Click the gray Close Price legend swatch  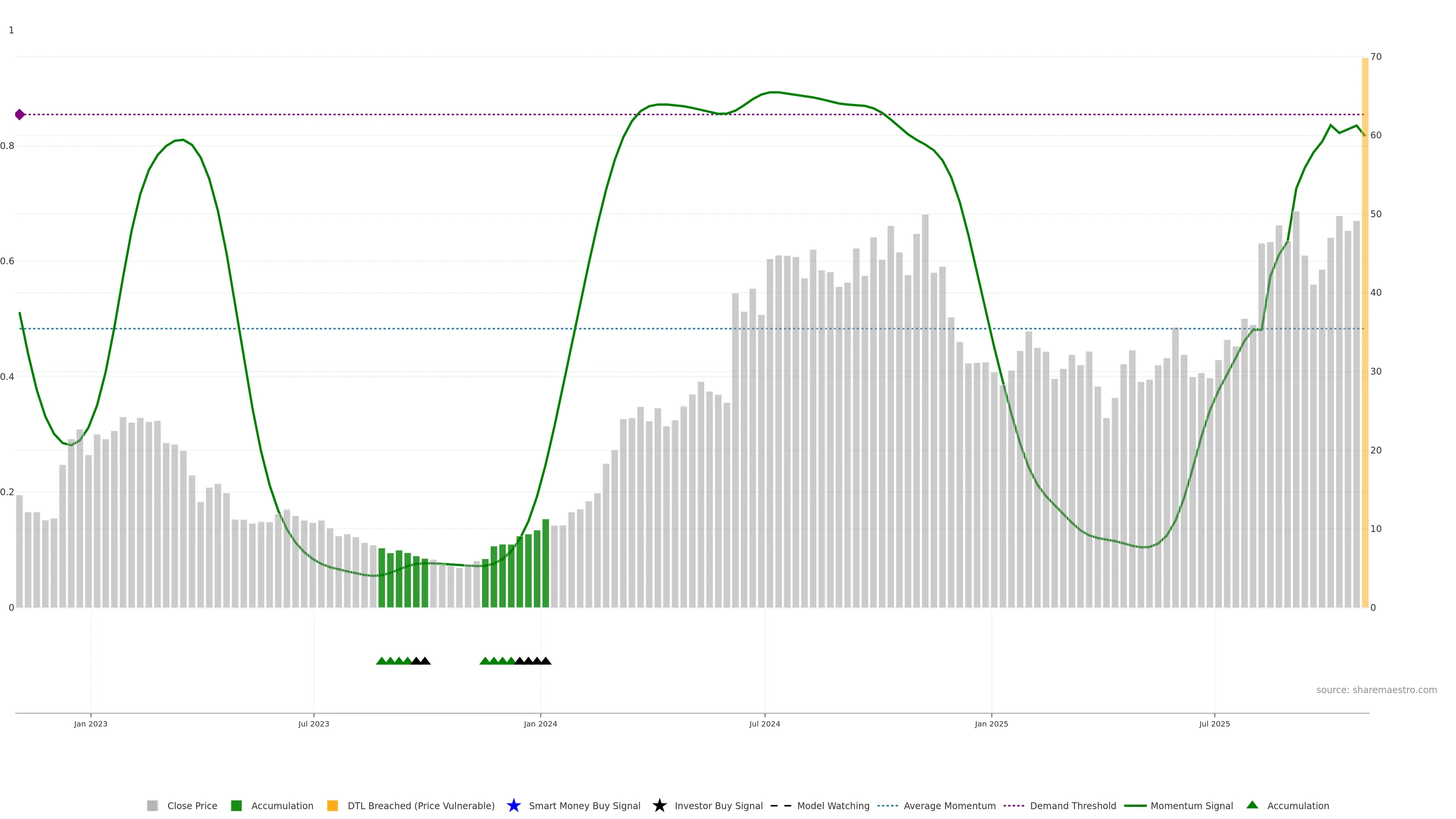[152, 805]
